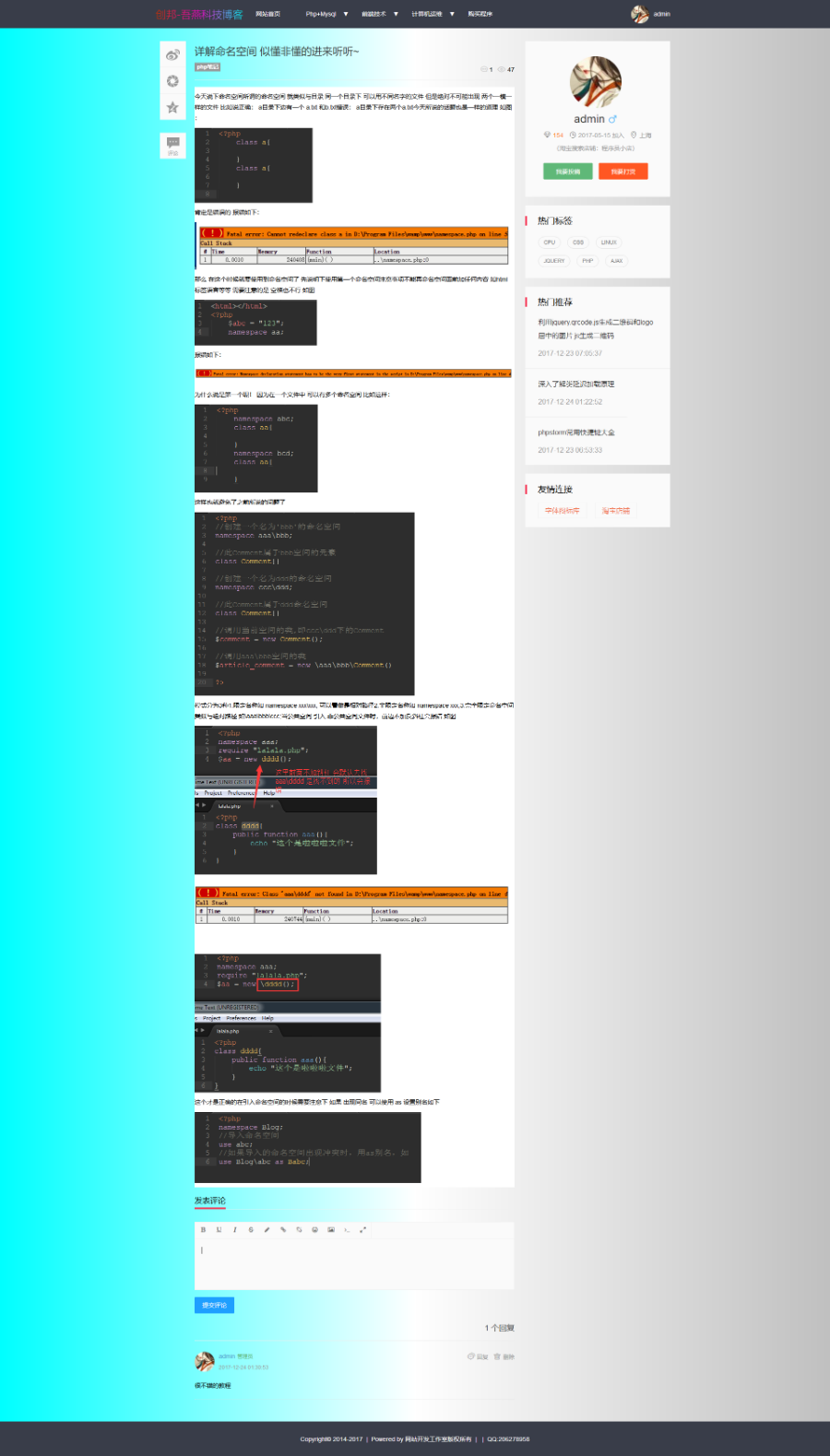Expand the 前端技术 menu dropdown arrow
The width and height of the screenshot is (830, 1456).
pos(396,14)
